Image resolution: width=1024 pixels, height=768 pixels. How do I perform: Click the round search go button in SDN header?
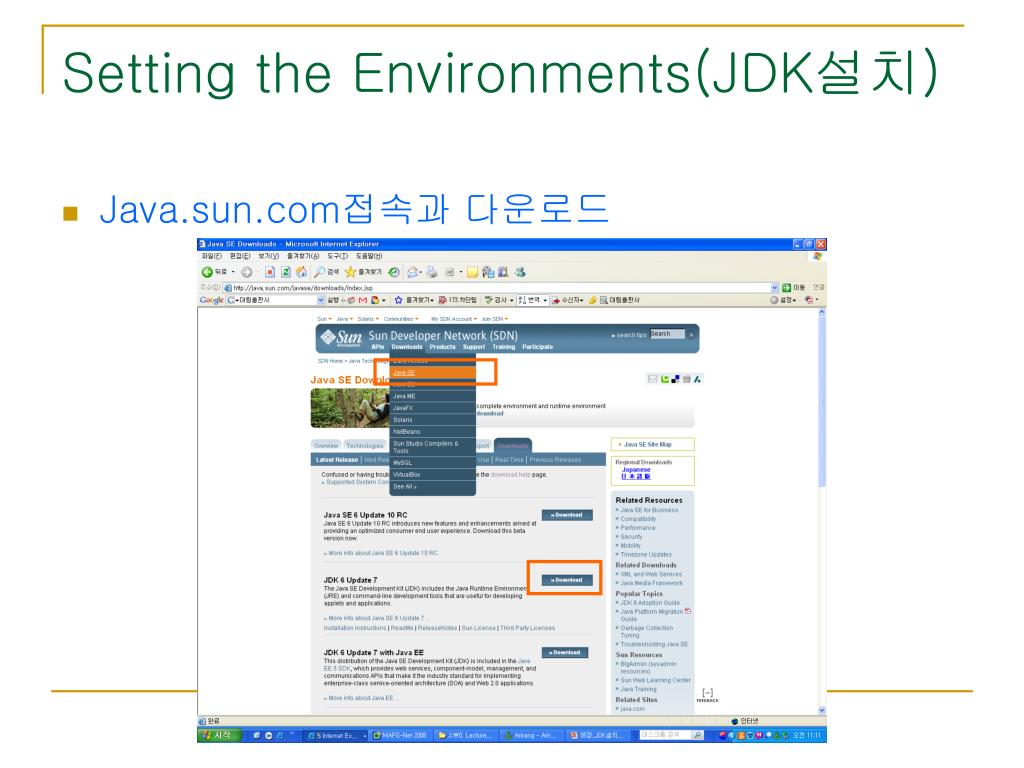[691, 334]
